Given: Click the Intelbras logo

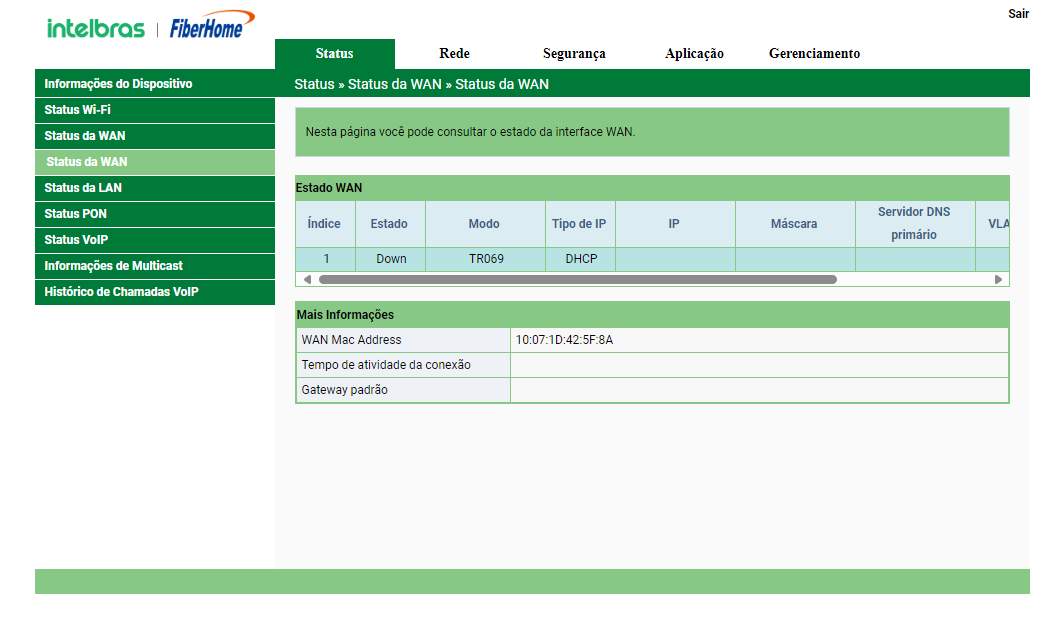Looking at the screenshot, I should click(x=95, y=29).
